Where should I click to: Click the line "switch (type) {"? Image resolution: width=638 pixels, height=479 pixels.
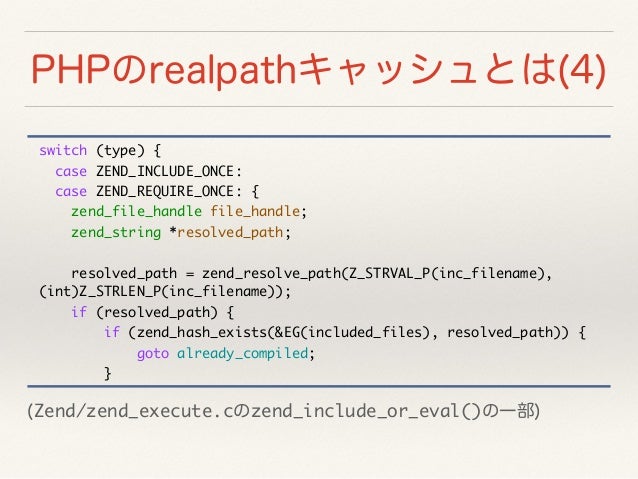pos(100,151)
